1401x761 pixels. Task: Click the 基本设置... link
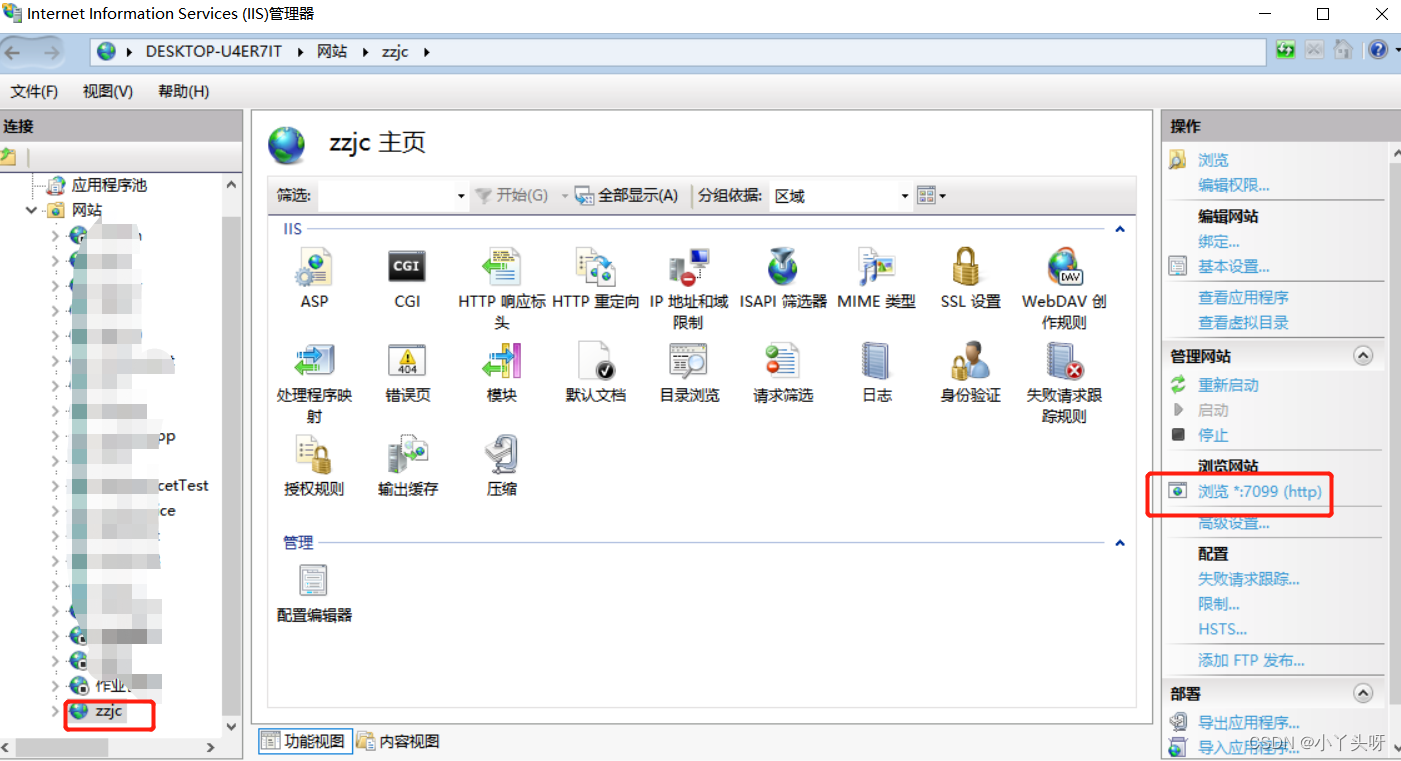pos(1234,267)
